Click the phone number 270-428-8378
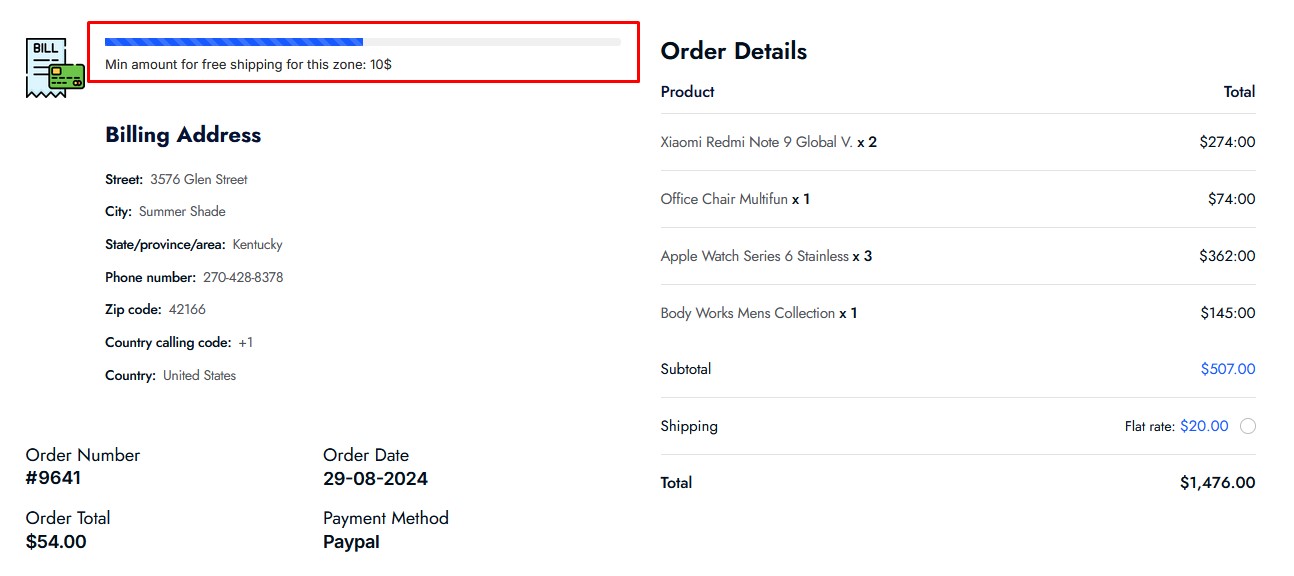This screenshot has width=1294, height=576. coord(243,277)
